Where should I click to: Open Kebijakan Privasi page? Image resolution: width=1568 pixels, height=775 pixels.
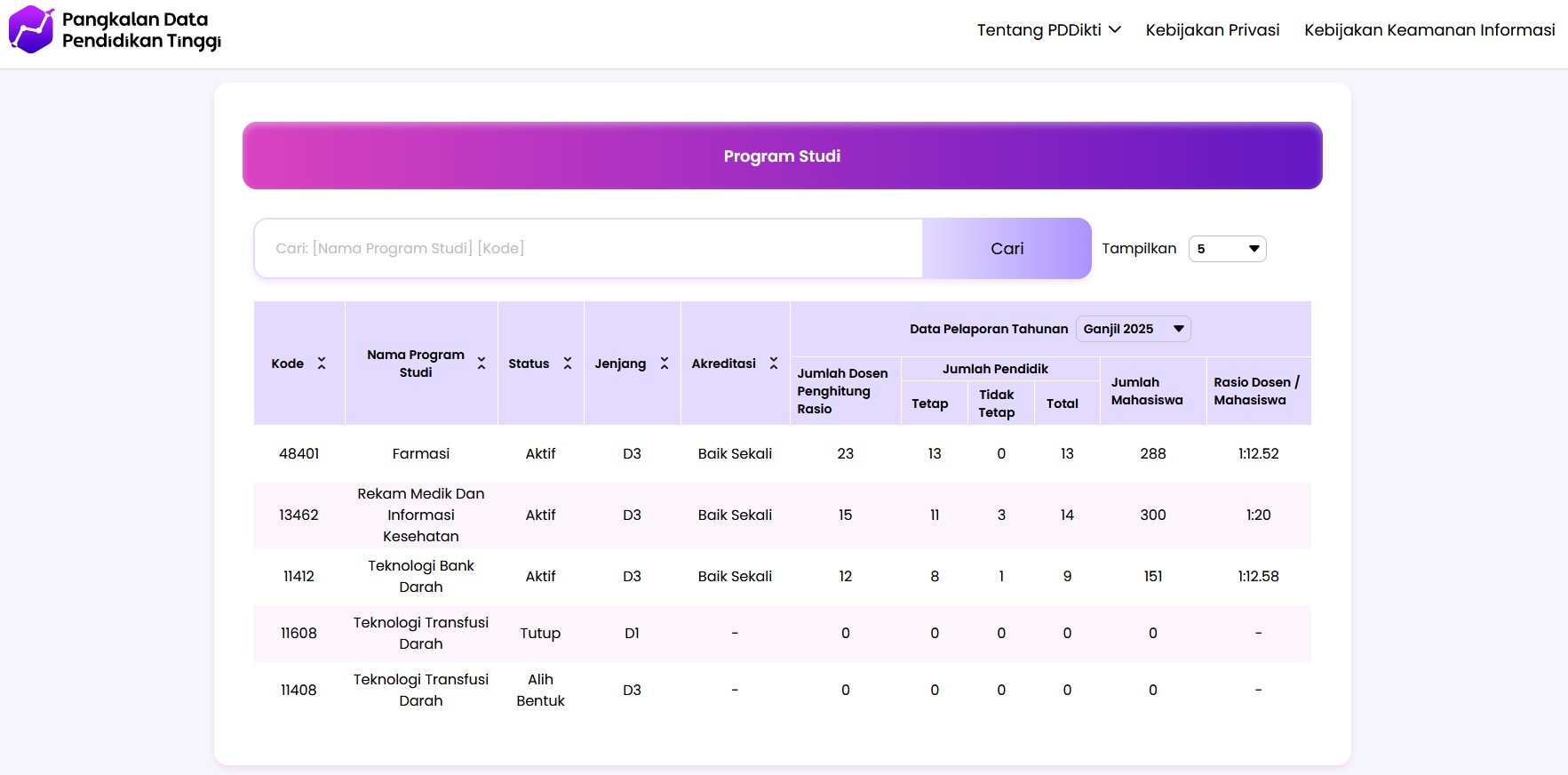click(x=1212, y=30)
